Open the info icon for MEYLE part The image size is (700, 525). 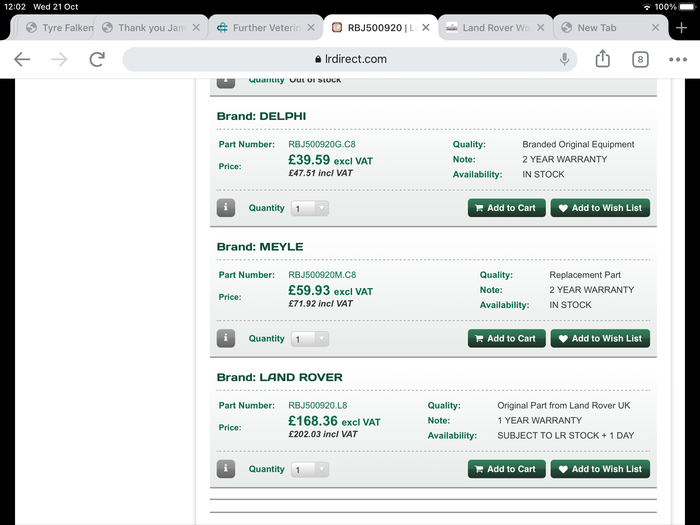pos(226,338)
